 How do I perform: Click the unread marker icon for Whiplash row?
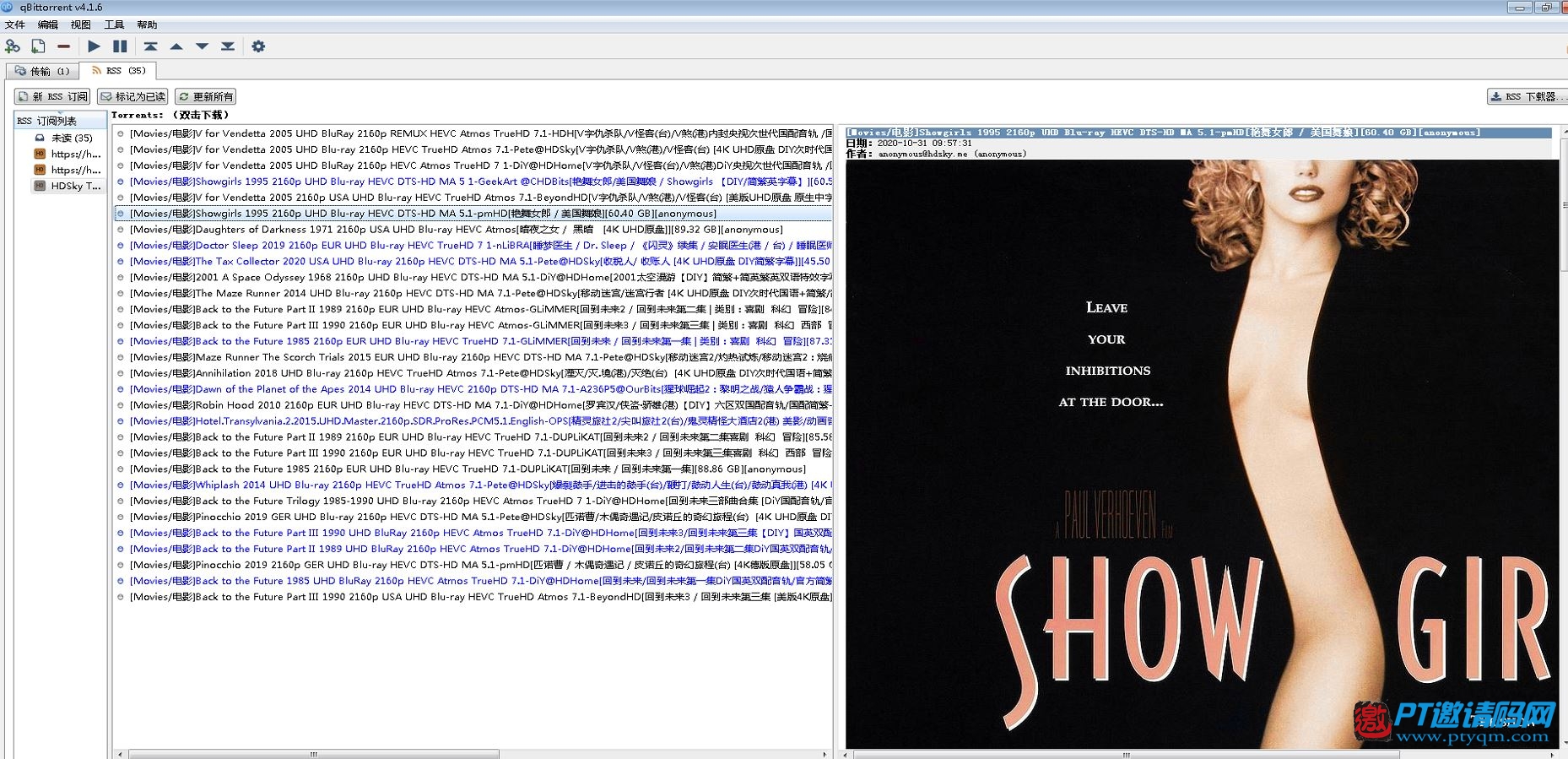point(121,485)
